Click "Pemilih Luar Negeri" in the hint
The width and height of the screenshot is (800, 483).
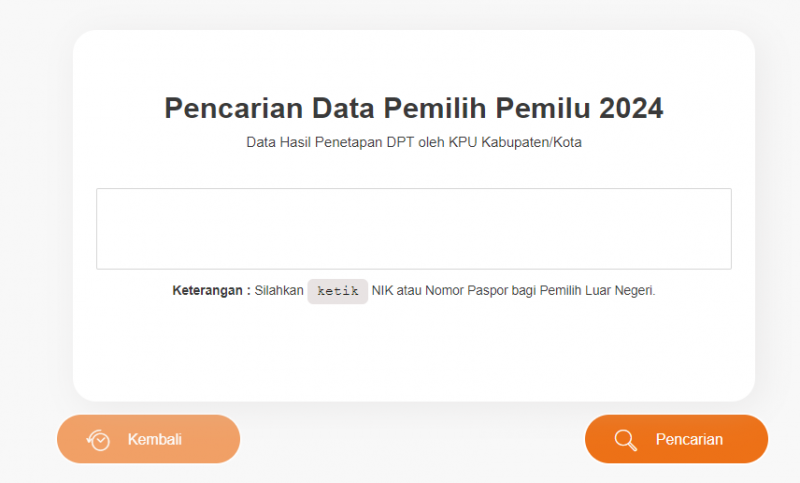tap(597, 291)
